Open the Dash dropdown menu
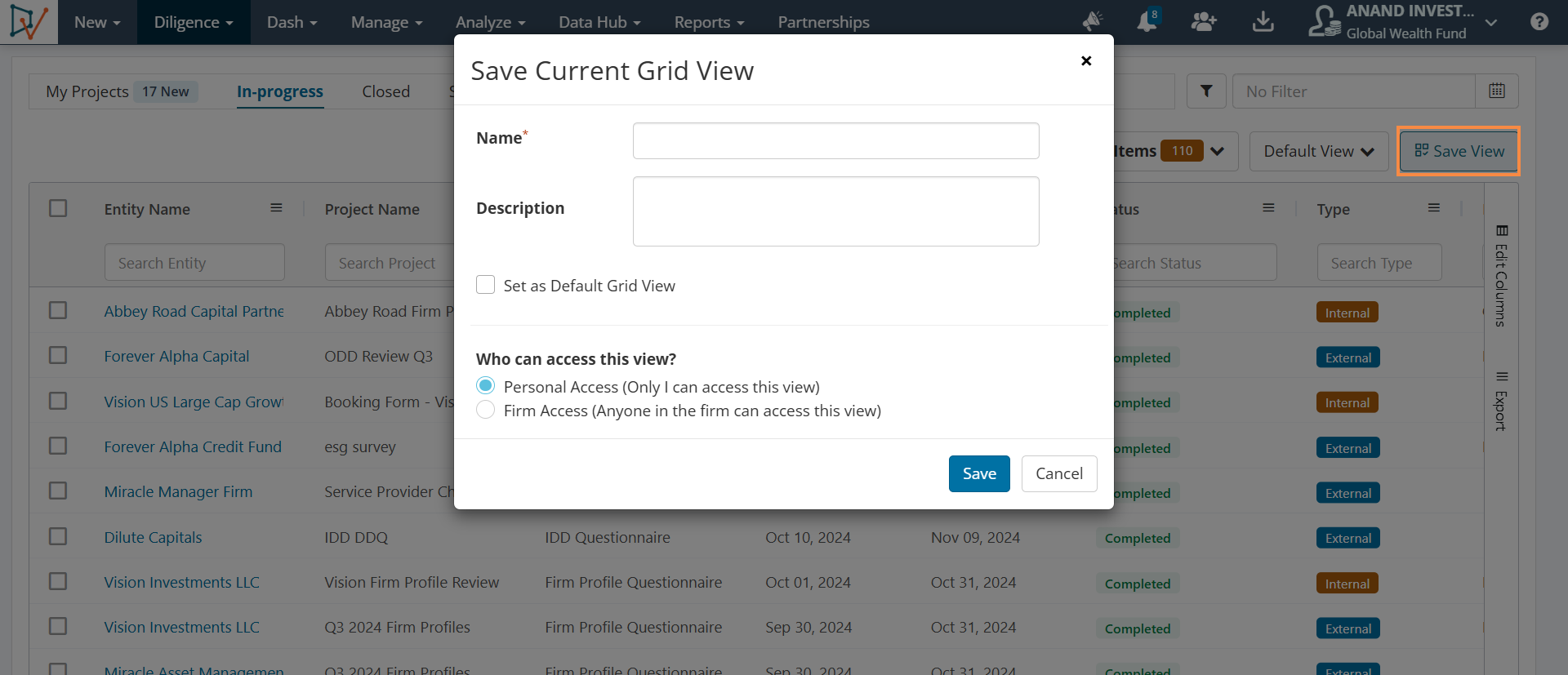 point(292,22)
